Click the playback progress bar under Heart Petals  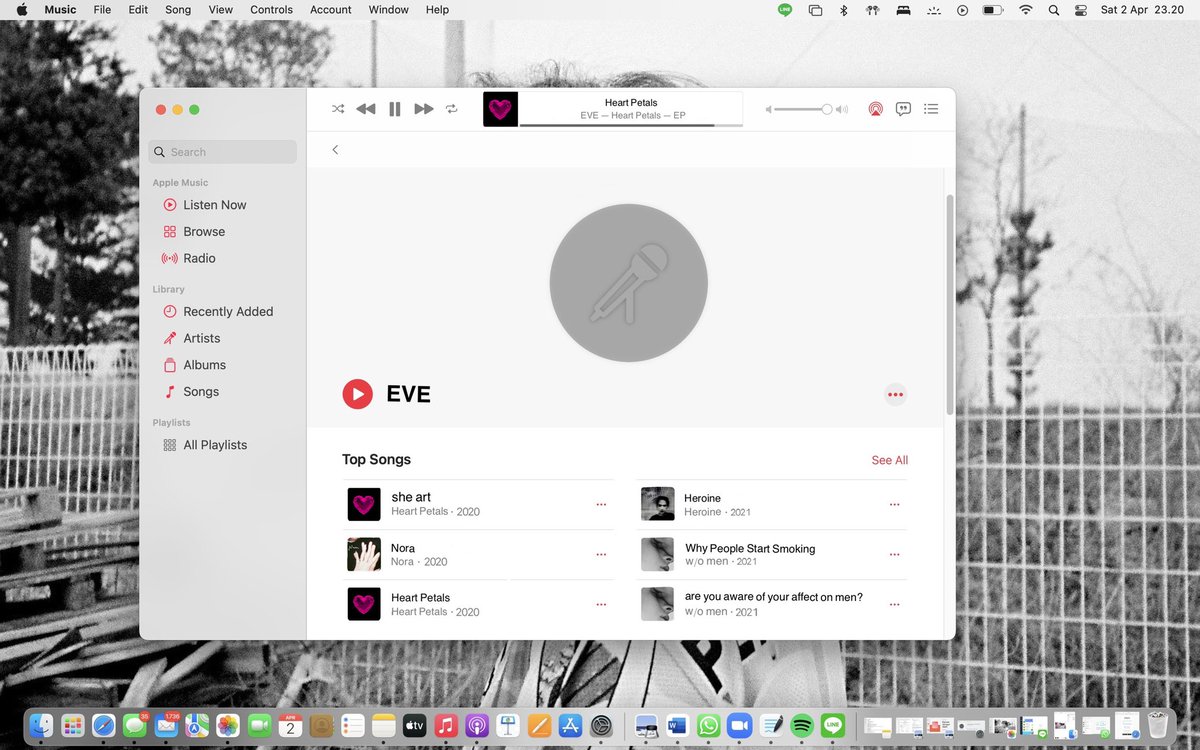coord(631,125)
